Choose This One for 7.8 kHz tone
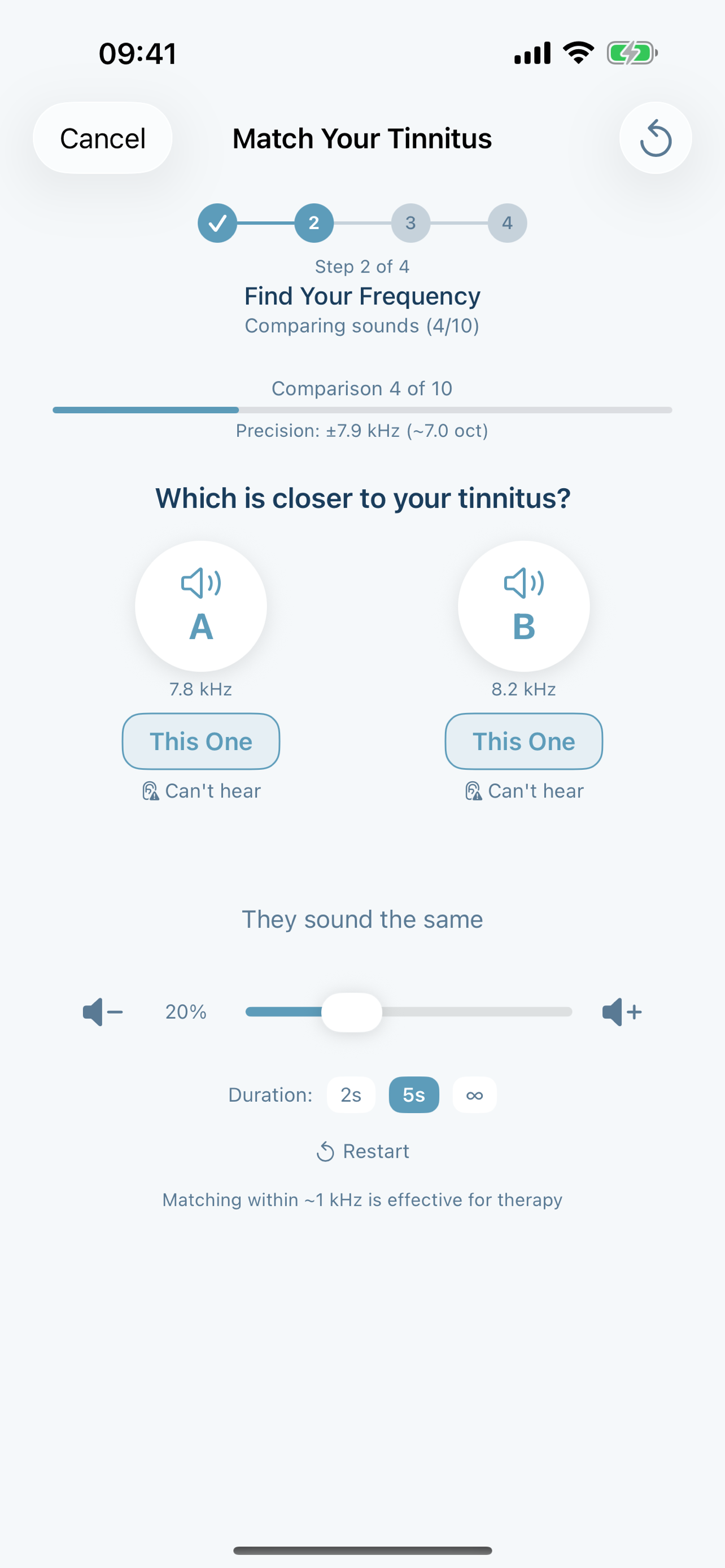Viewport: 725px width, 1568px height. [200, 742]
